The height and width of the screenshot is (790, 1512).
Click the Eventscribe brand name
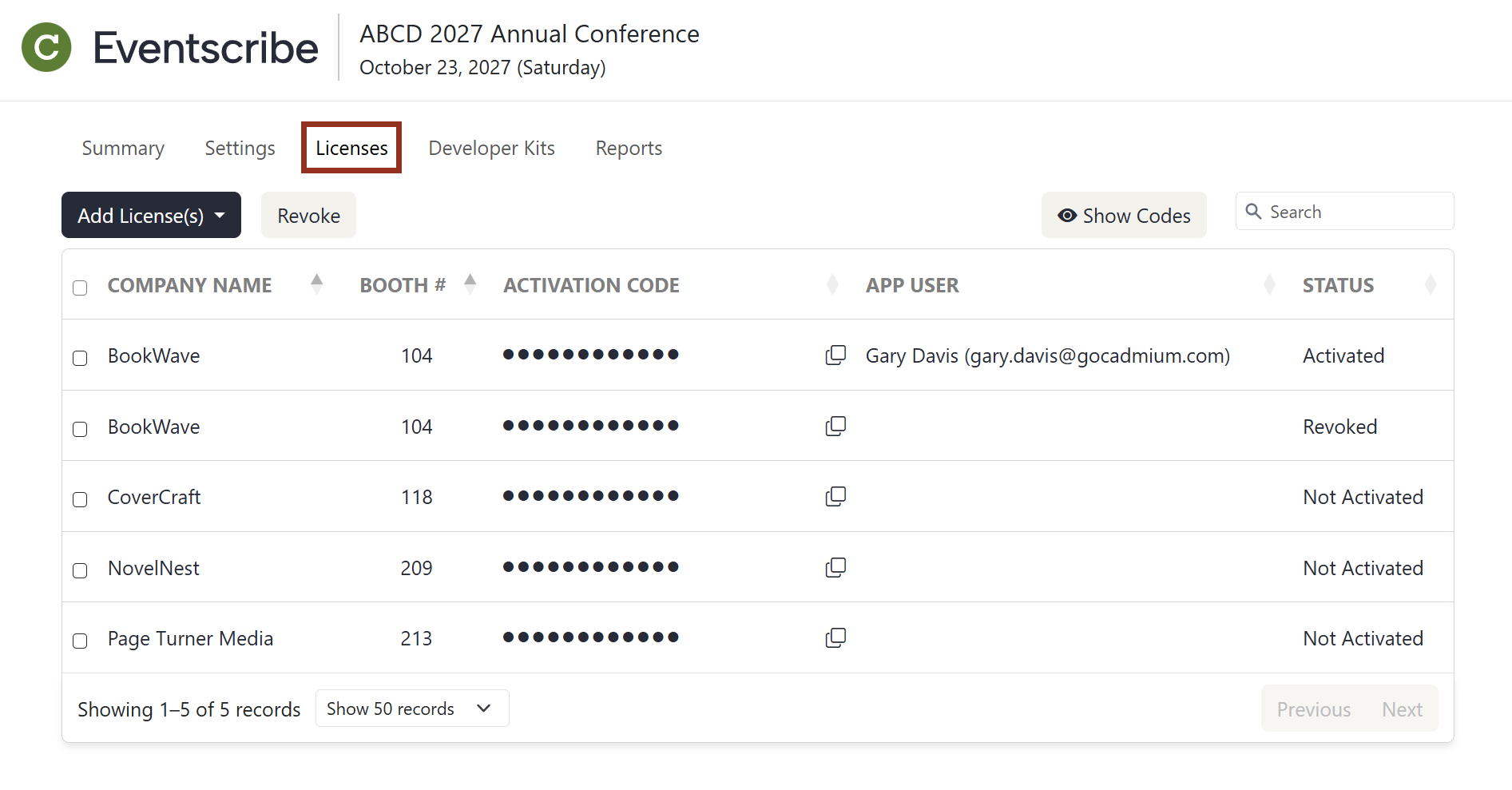point(205,48)
